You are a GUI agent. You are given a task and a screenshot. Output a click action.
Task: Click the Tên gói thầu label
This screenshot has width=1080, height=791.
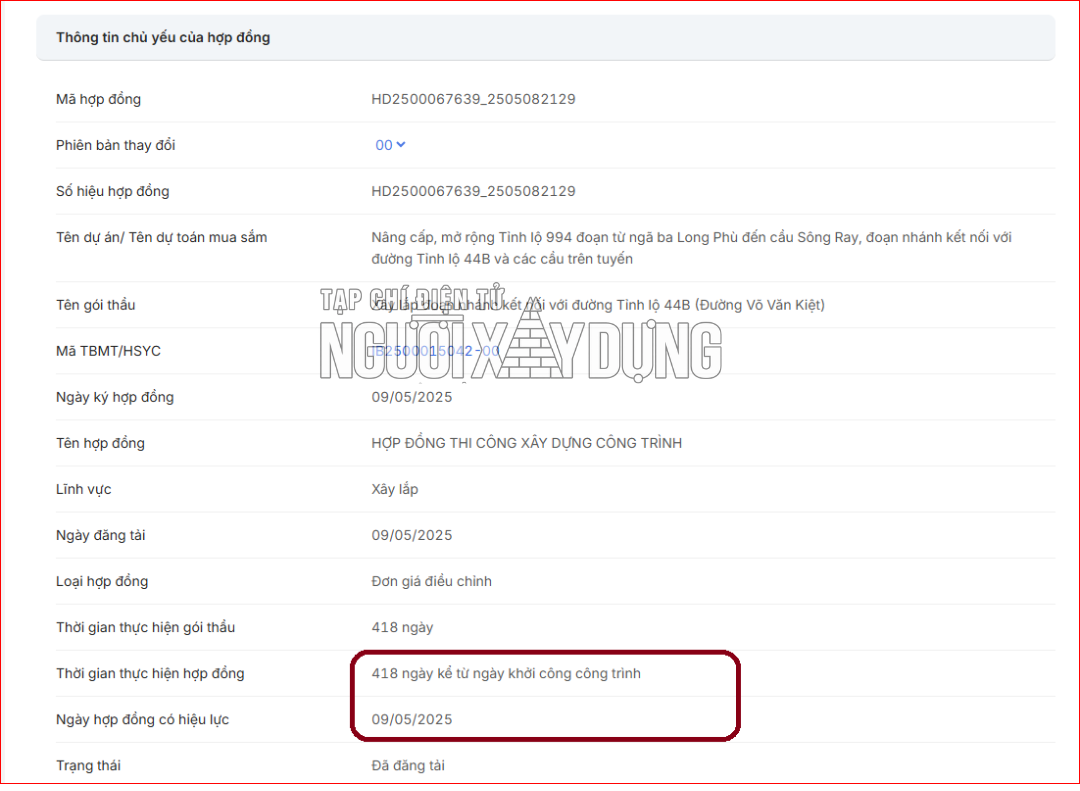pyautogui.click(x=96, y=305)
